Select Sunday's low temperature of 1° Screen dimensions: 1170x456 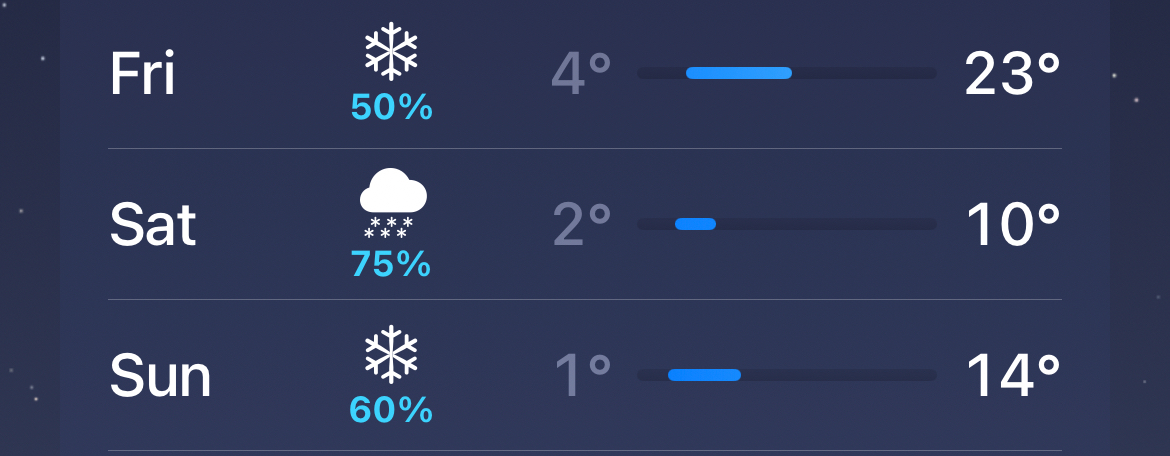[x=581, y=376]
